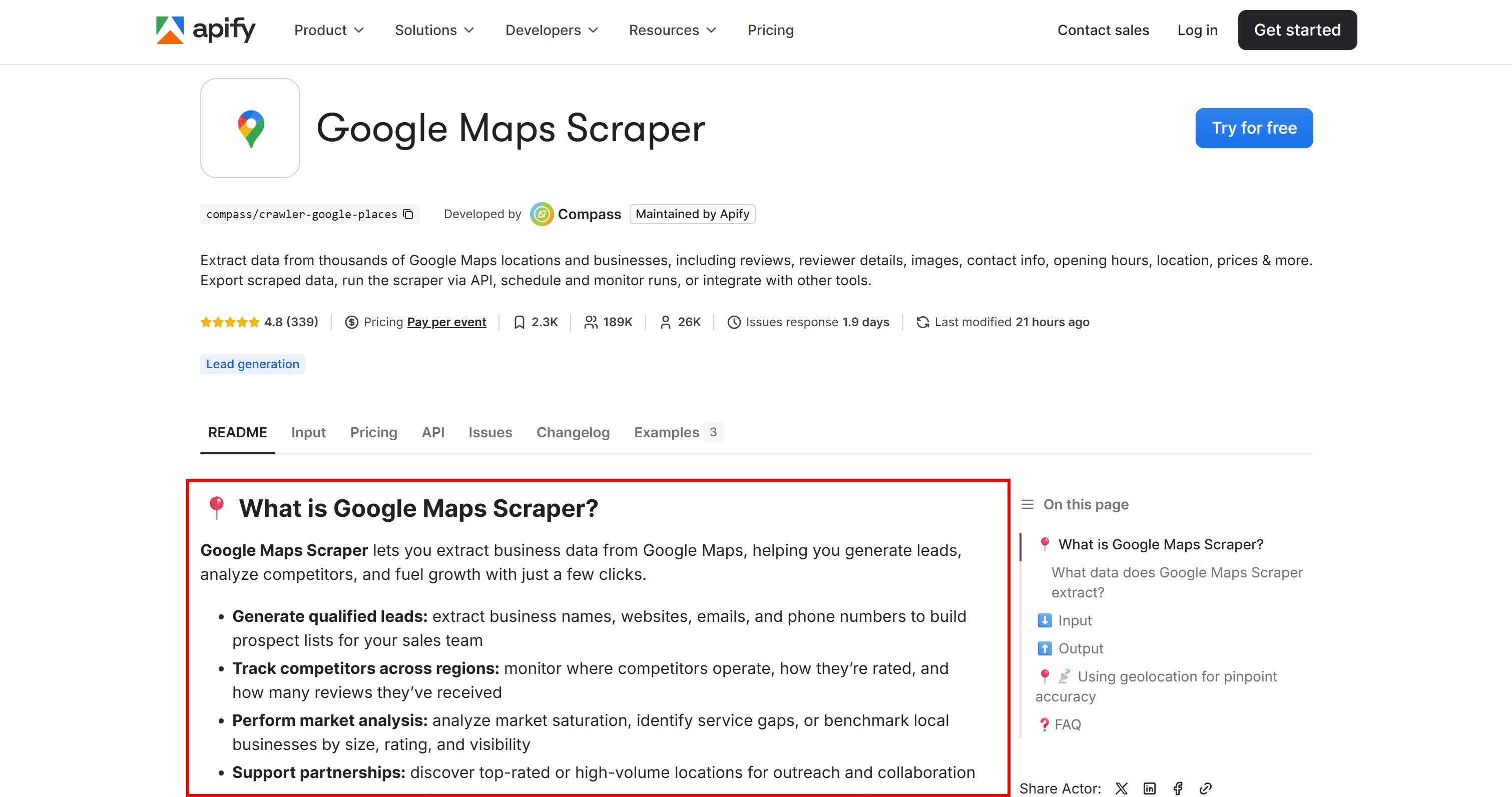1512x797 pixels.
Task: Open the Examples tab
Action: (x=667, y=433)
